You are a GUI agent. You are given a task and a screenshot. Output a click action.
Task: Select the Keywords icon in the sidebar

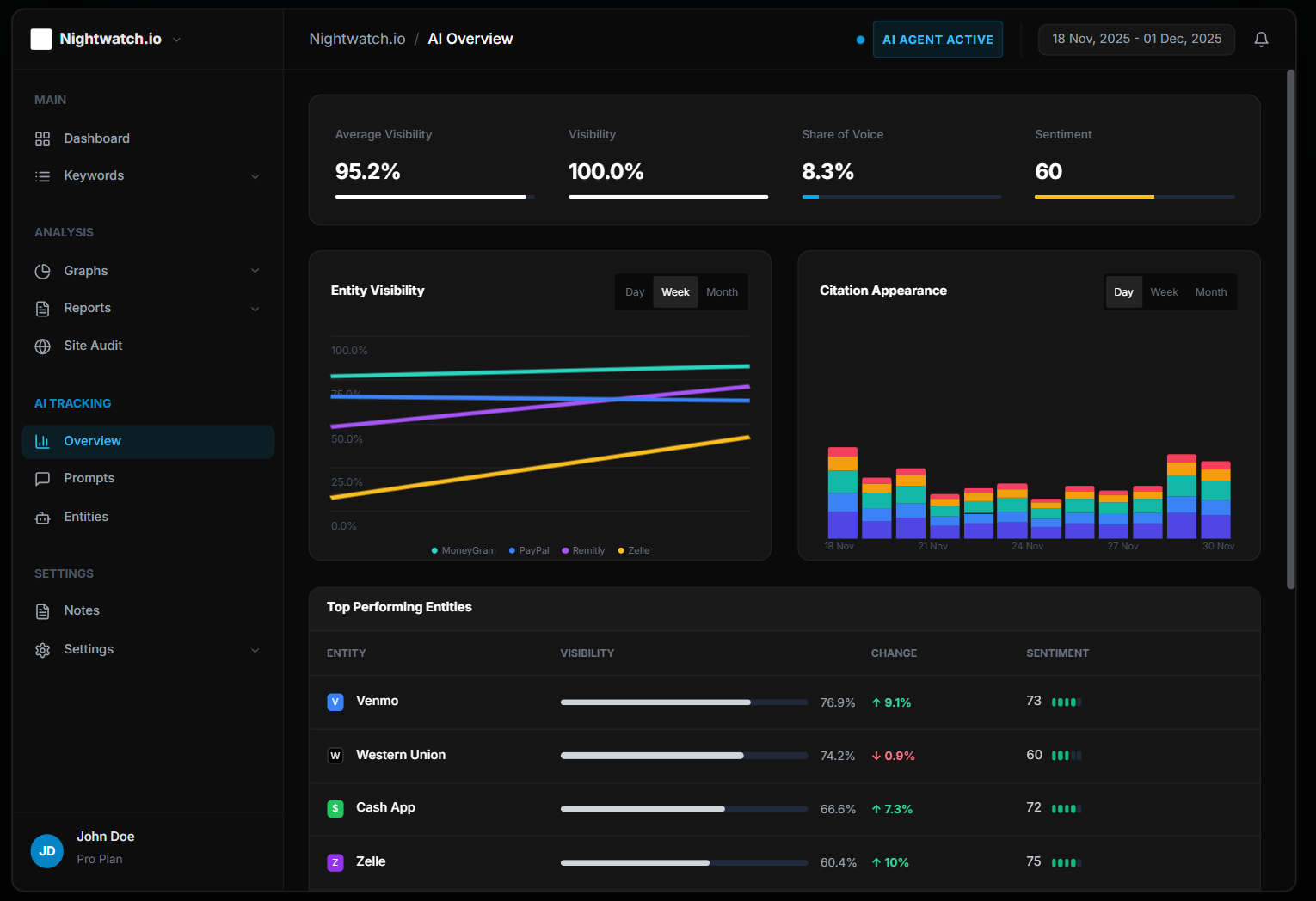(42, 175)
